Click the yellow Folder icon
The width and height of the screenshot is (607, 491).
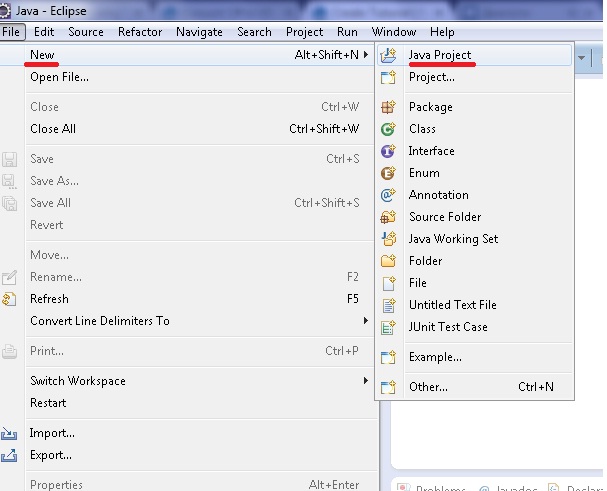[388, 261]
